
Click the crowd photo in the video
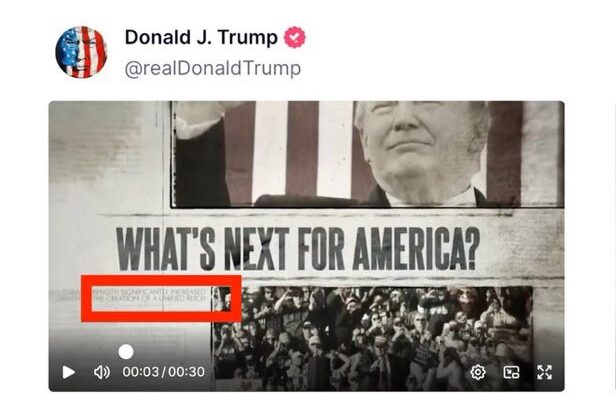(372, 338)
